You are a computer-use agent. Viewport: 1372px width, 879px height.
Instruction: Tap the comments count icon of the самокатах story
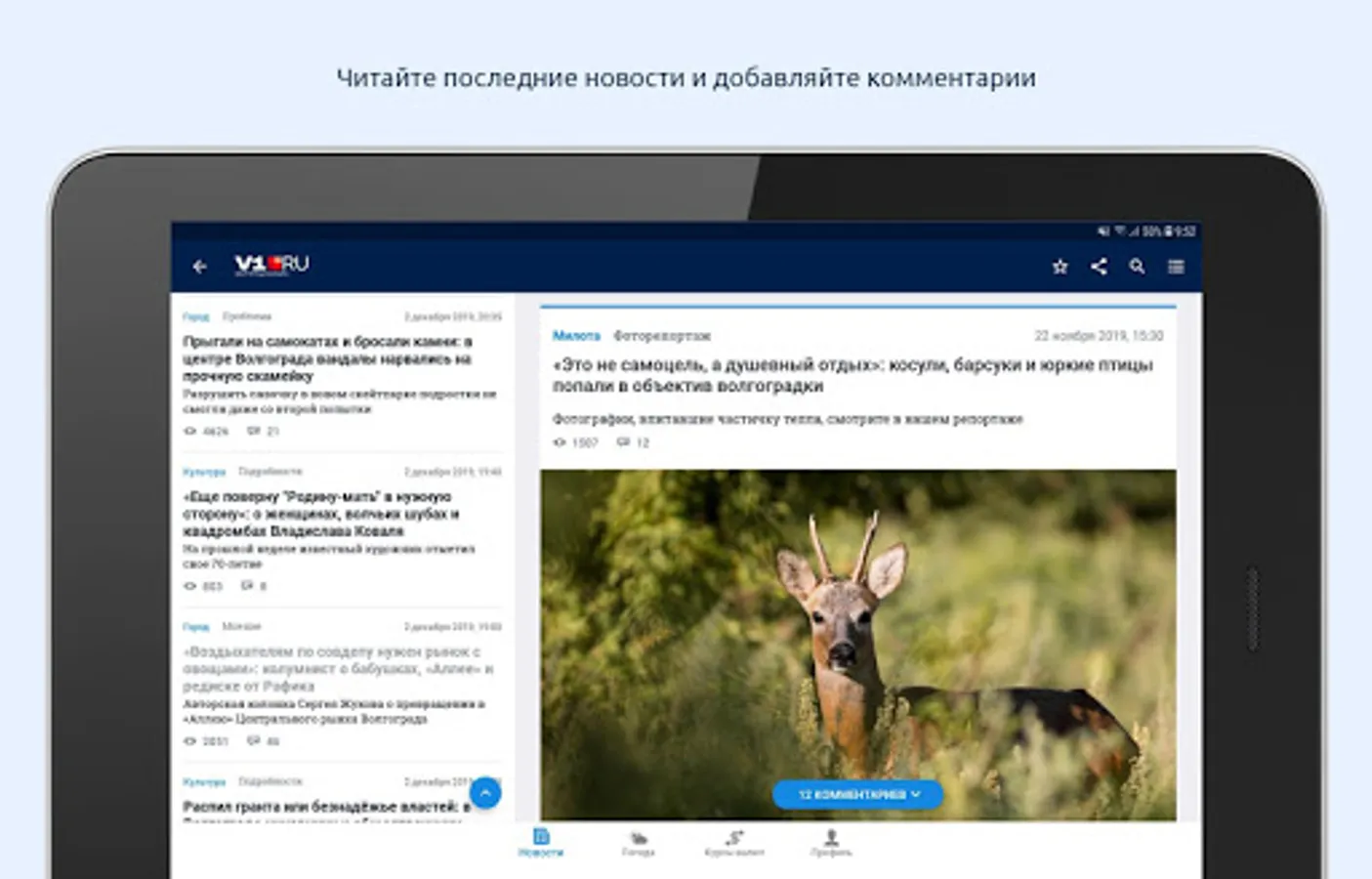[254, 431]
